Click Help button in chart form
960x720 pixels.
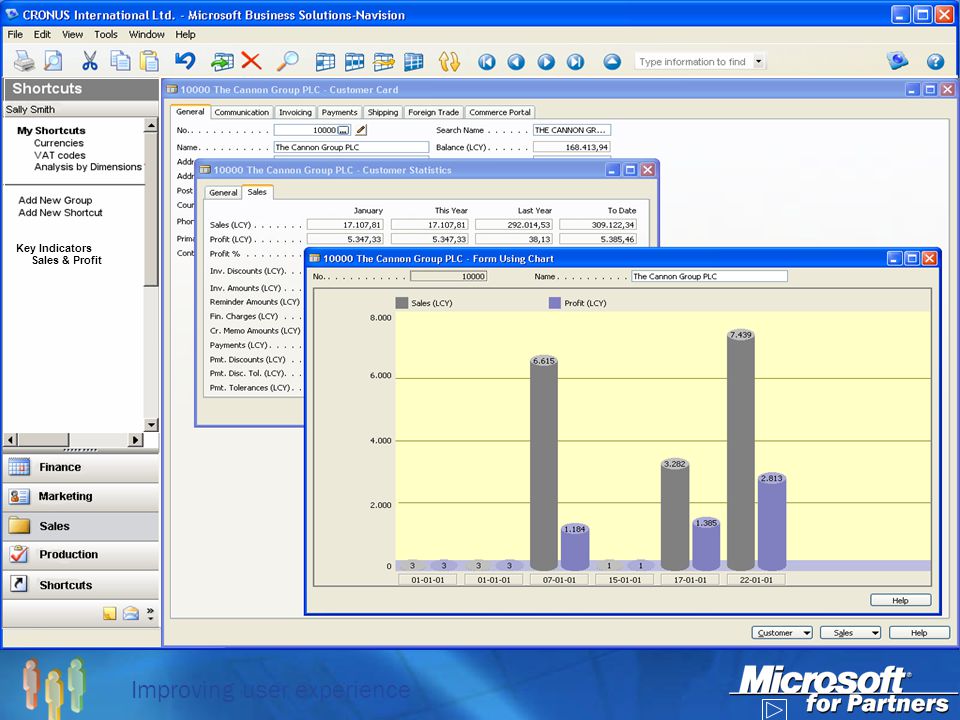(x=900, y=600)
